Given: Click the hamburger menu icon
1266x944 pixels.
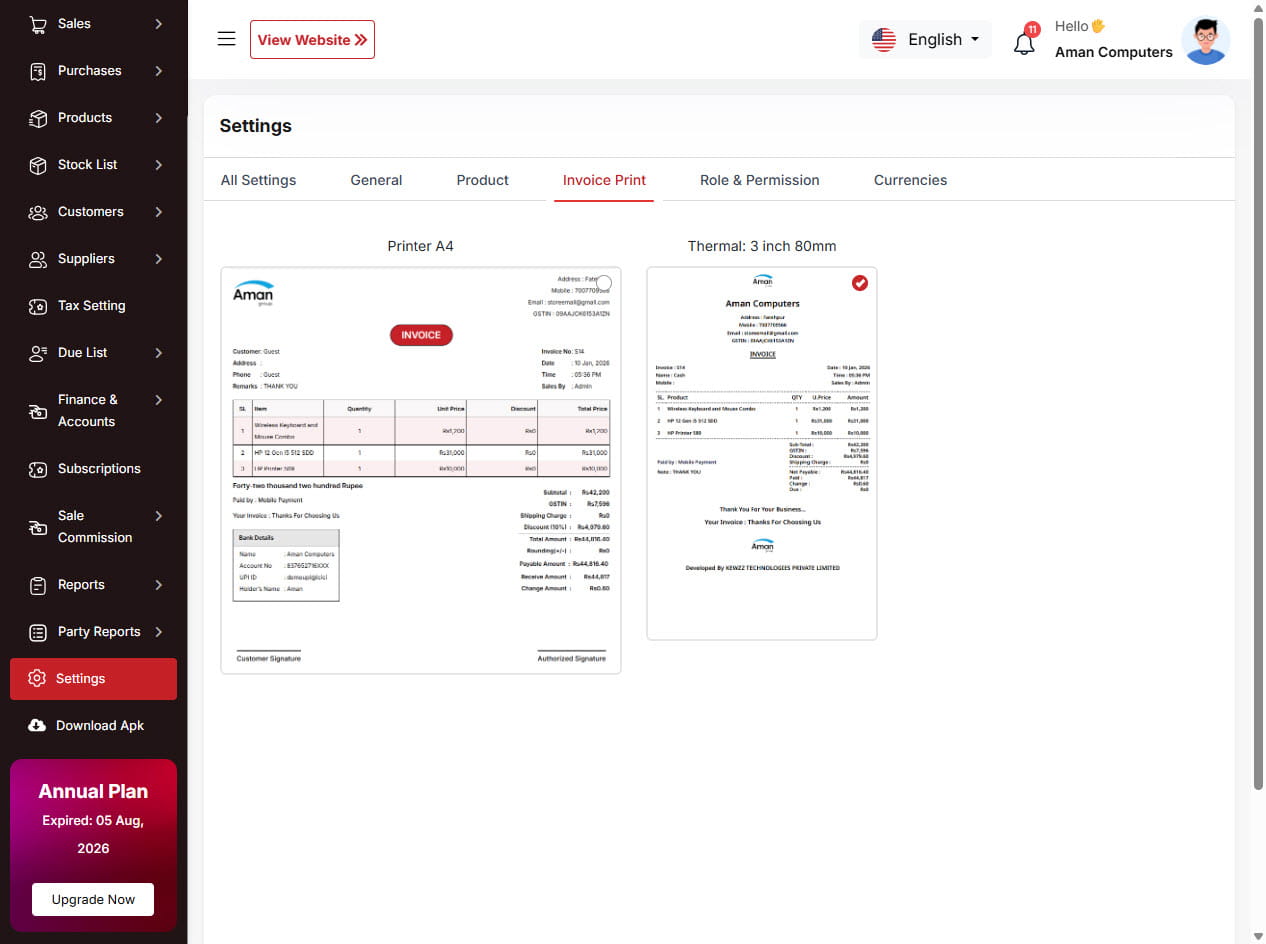Looking at the screenshot, I should click(227, 39).
